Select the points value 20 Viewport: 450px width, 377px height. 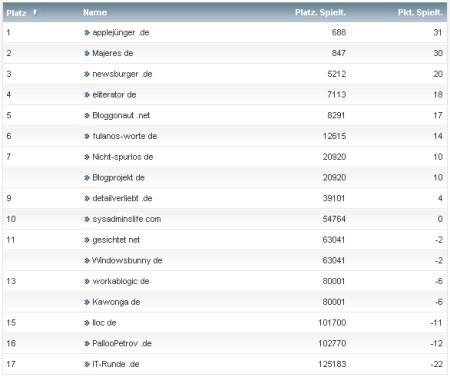click(x=438, y=74)
